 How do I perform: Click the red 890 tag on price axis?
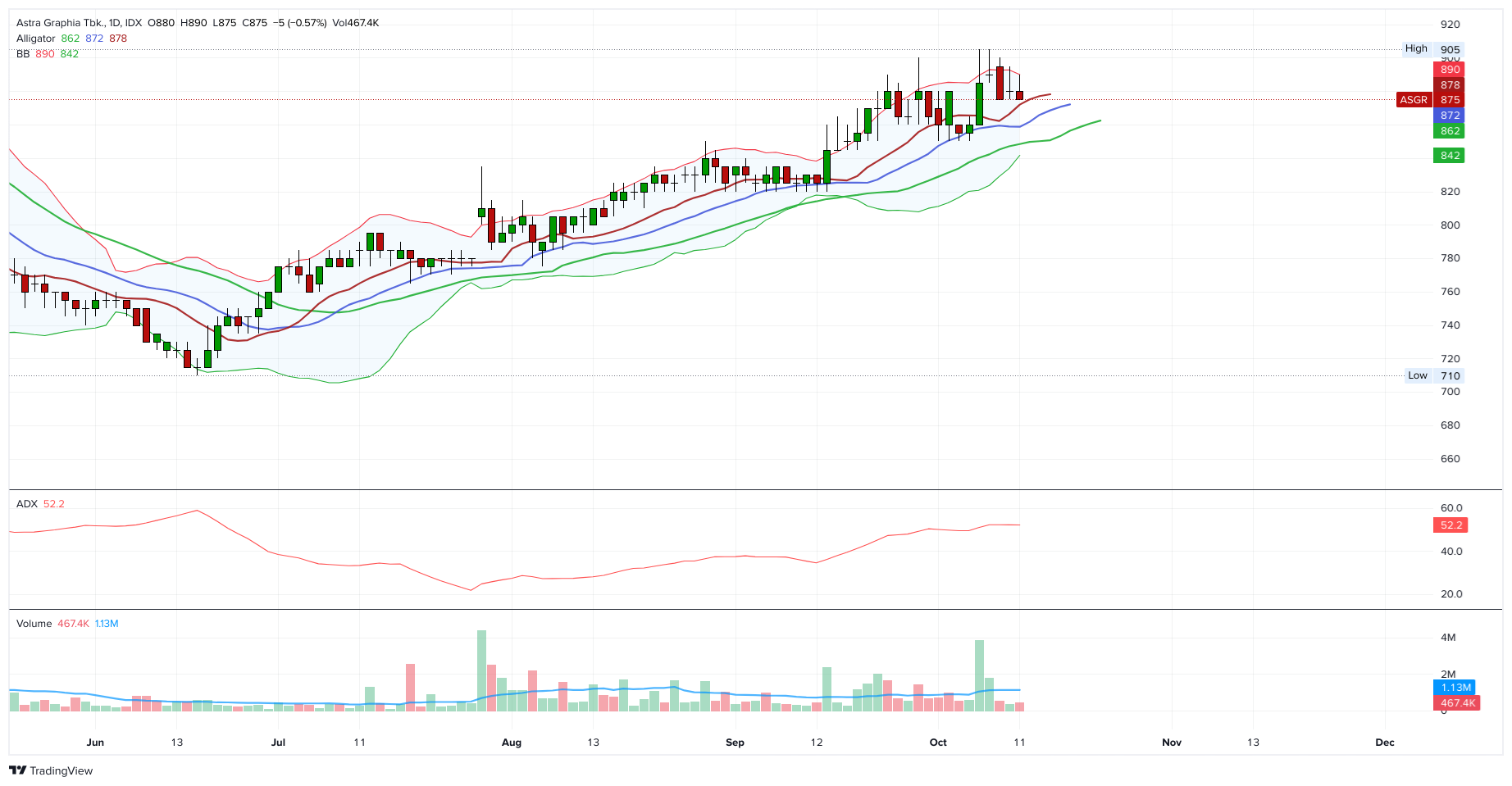[x=1450, y=70]
